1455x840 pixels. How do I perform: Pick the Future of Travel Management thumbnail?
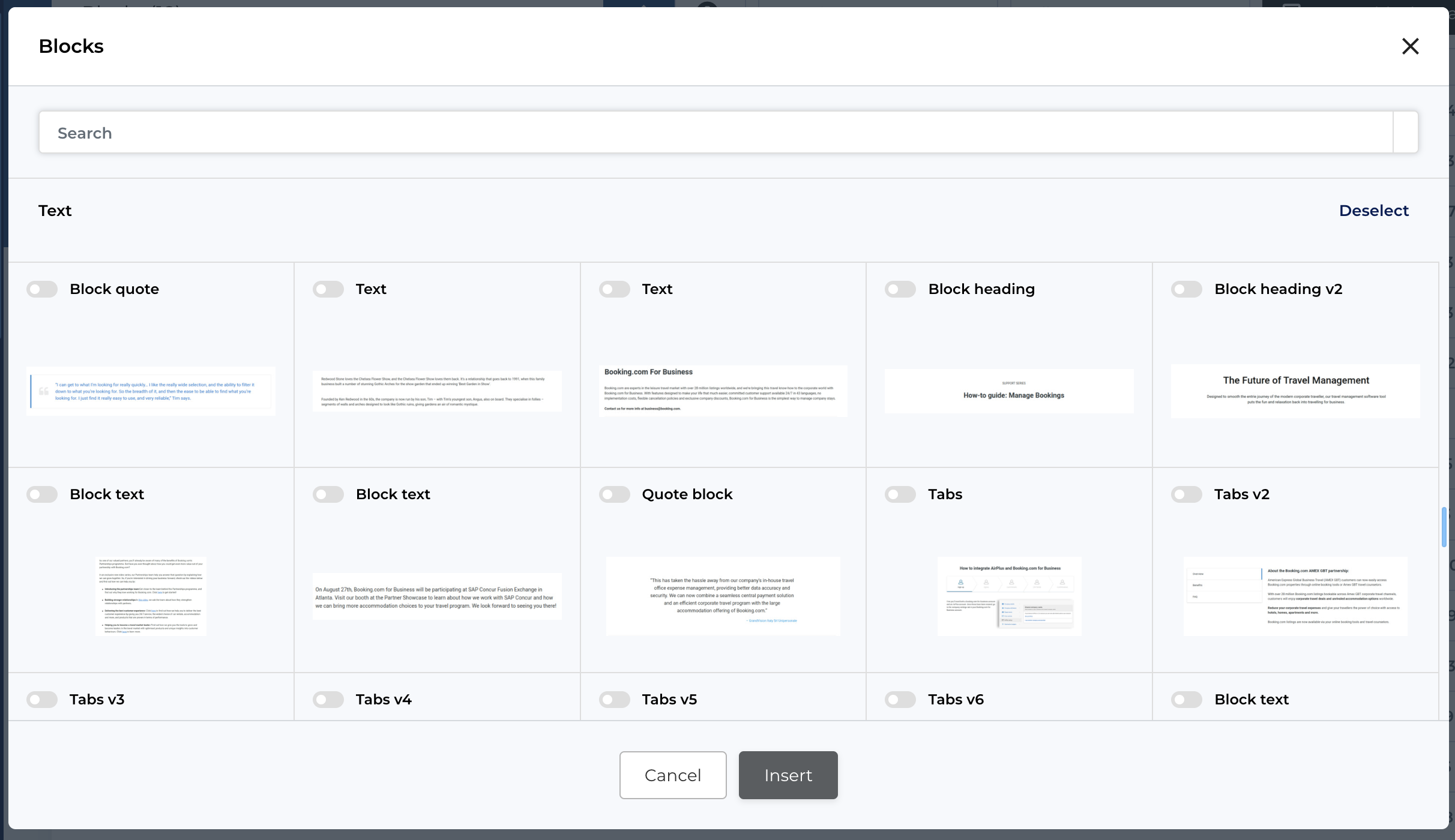coord(1295,391)
